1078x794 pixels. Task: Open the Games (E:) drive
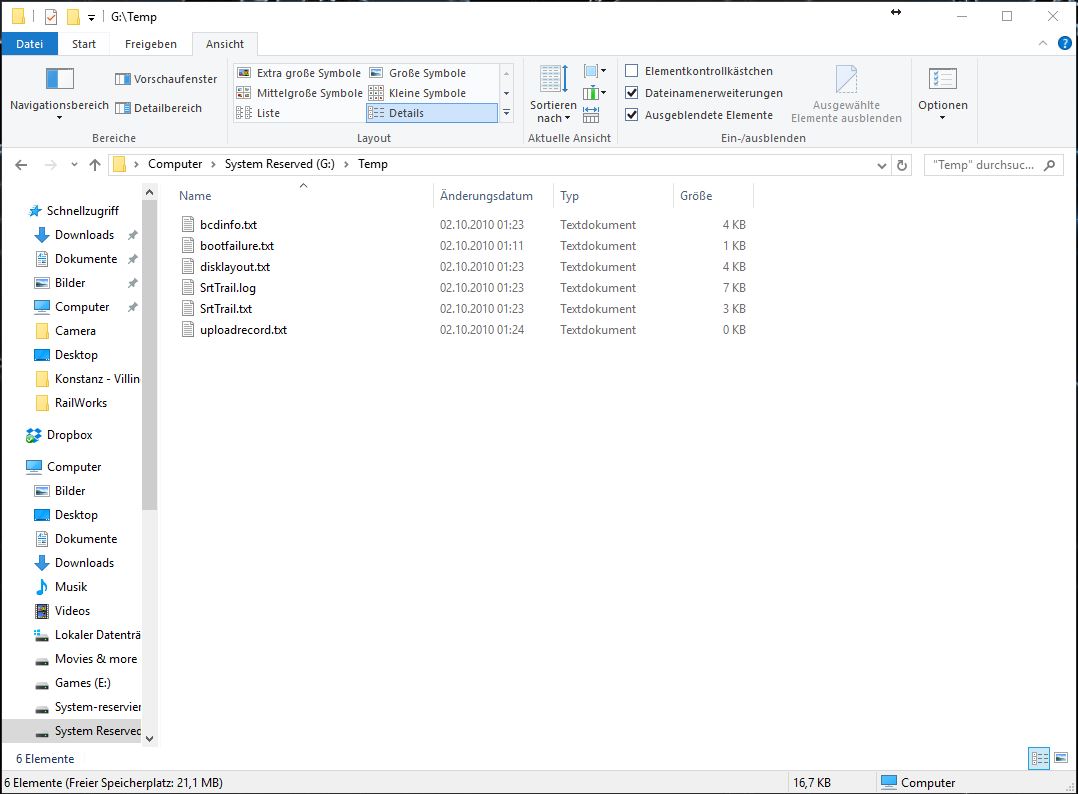point(82,683)
